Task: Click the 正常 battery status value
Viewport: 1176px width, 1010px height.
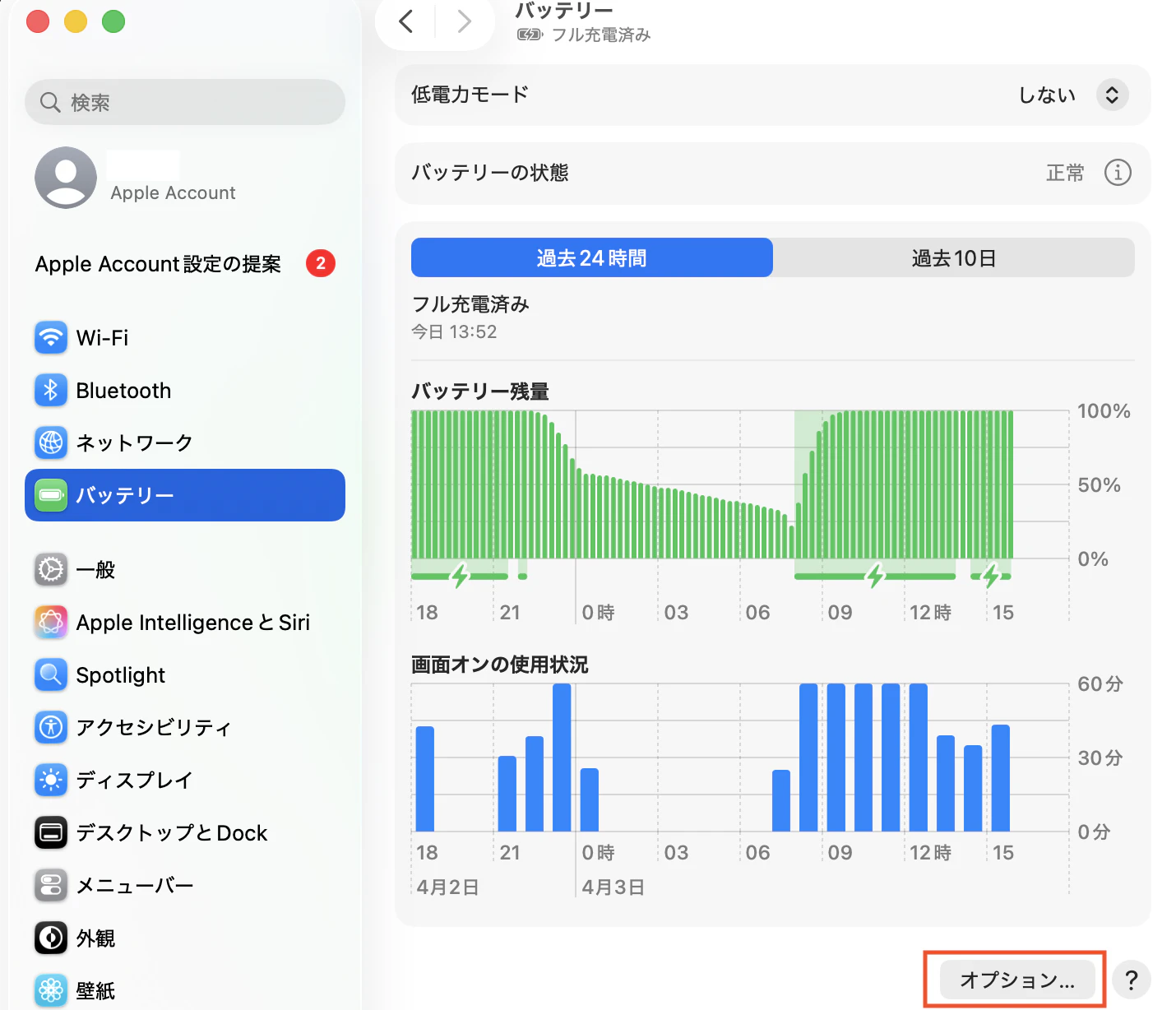Action: 1065,173
